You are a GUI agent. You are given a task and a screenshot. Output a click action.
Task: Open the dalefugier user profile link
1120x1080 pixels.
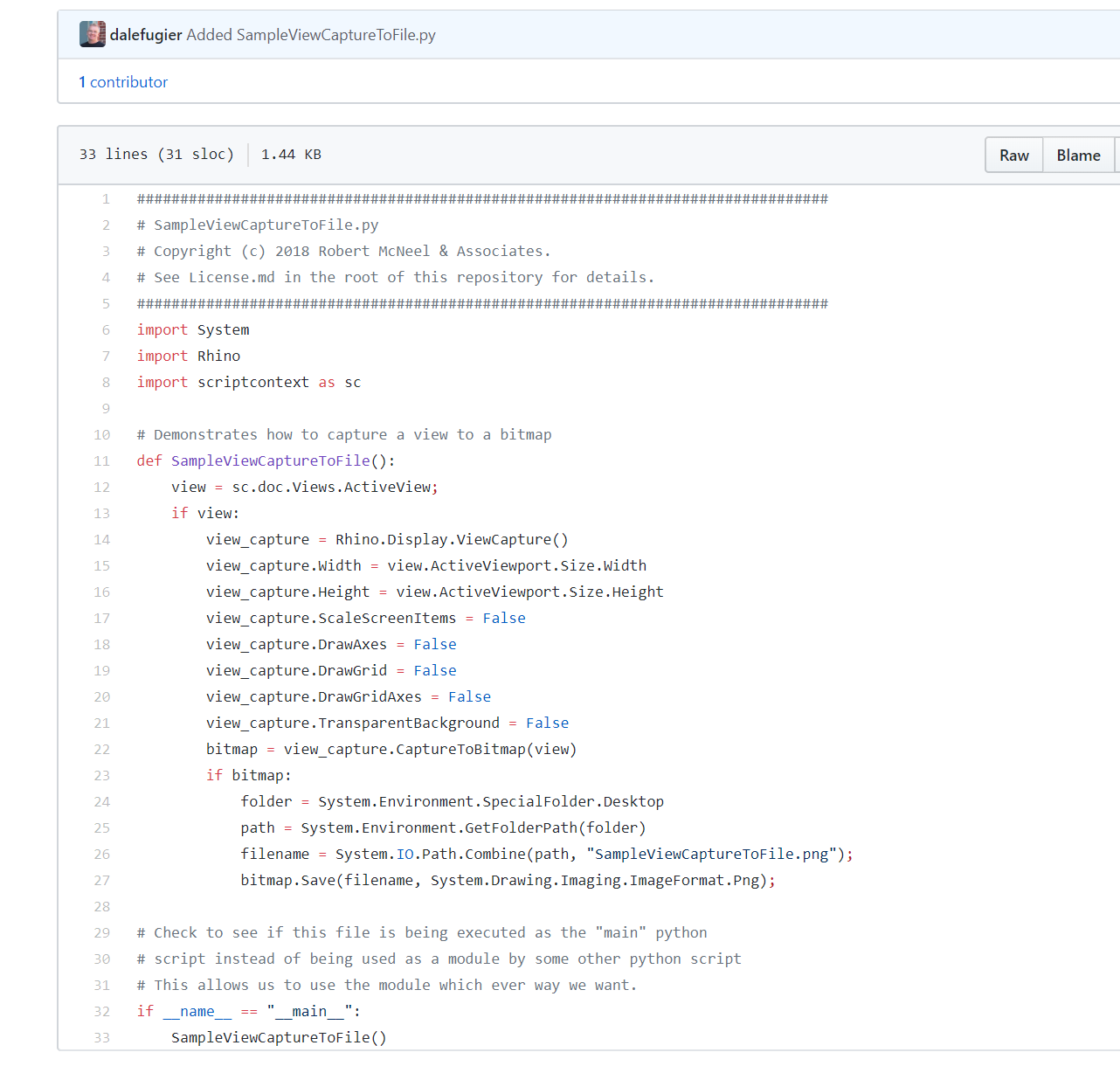[x=146, y=35]
